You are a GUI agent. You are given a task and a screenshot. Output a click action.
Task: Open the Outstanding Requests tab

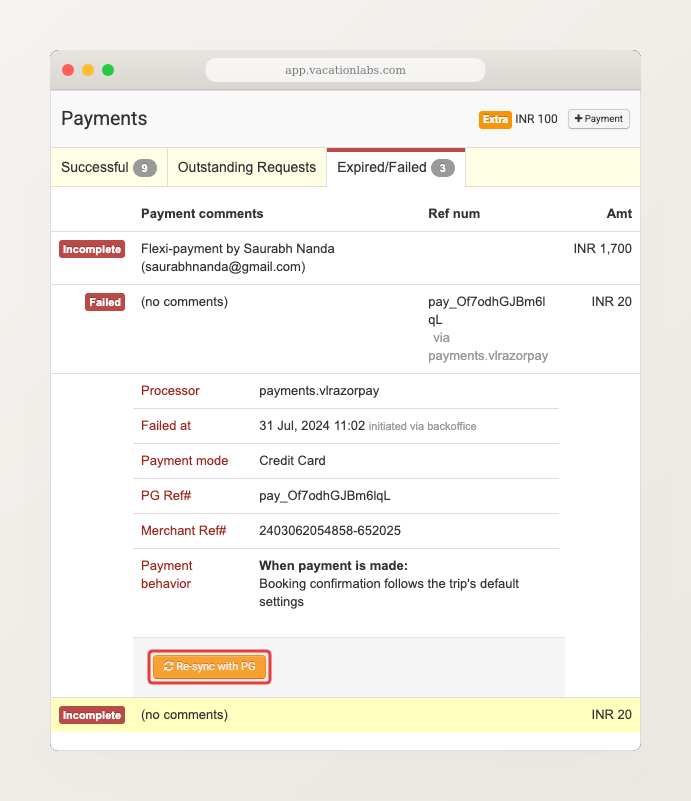tap(246, 167)
